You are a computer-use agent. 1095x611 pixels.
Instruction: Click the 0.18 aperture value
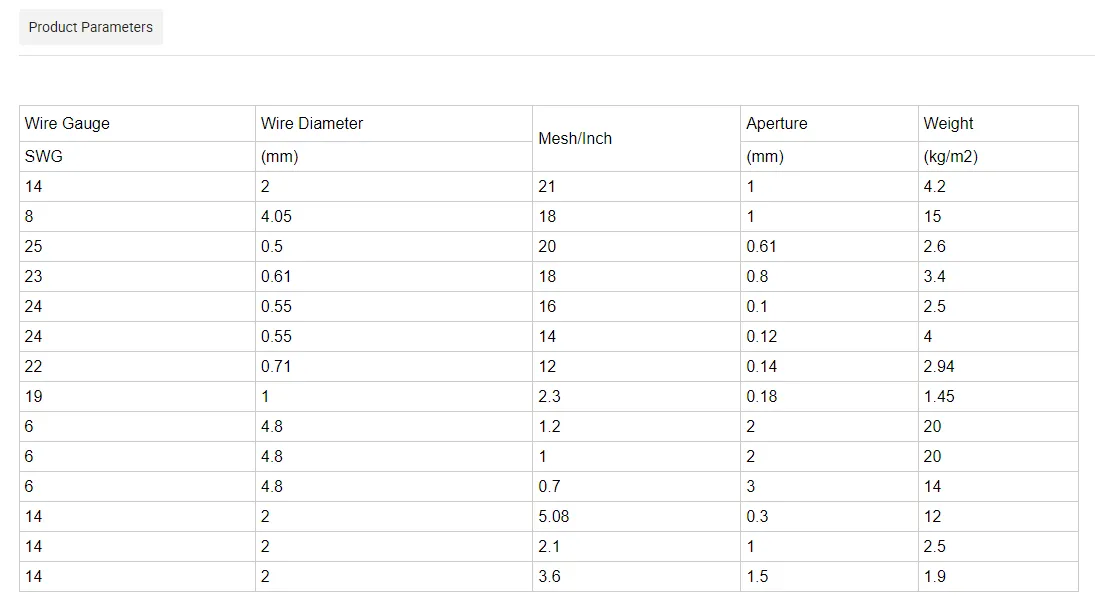coord(761,396)
